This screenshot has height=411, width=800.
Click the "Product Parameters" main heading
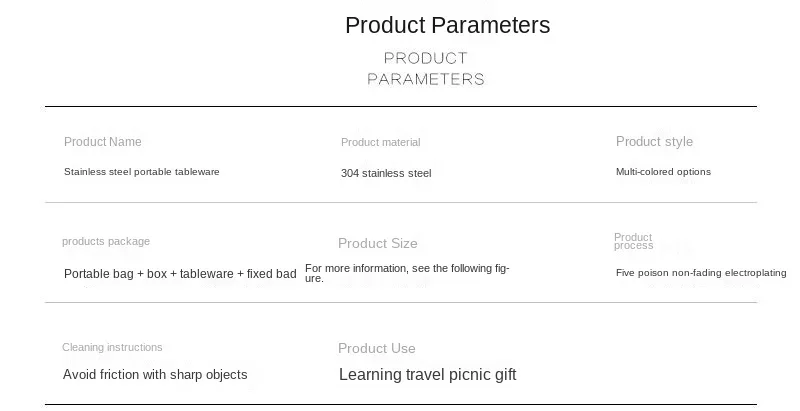coord(447,25)
